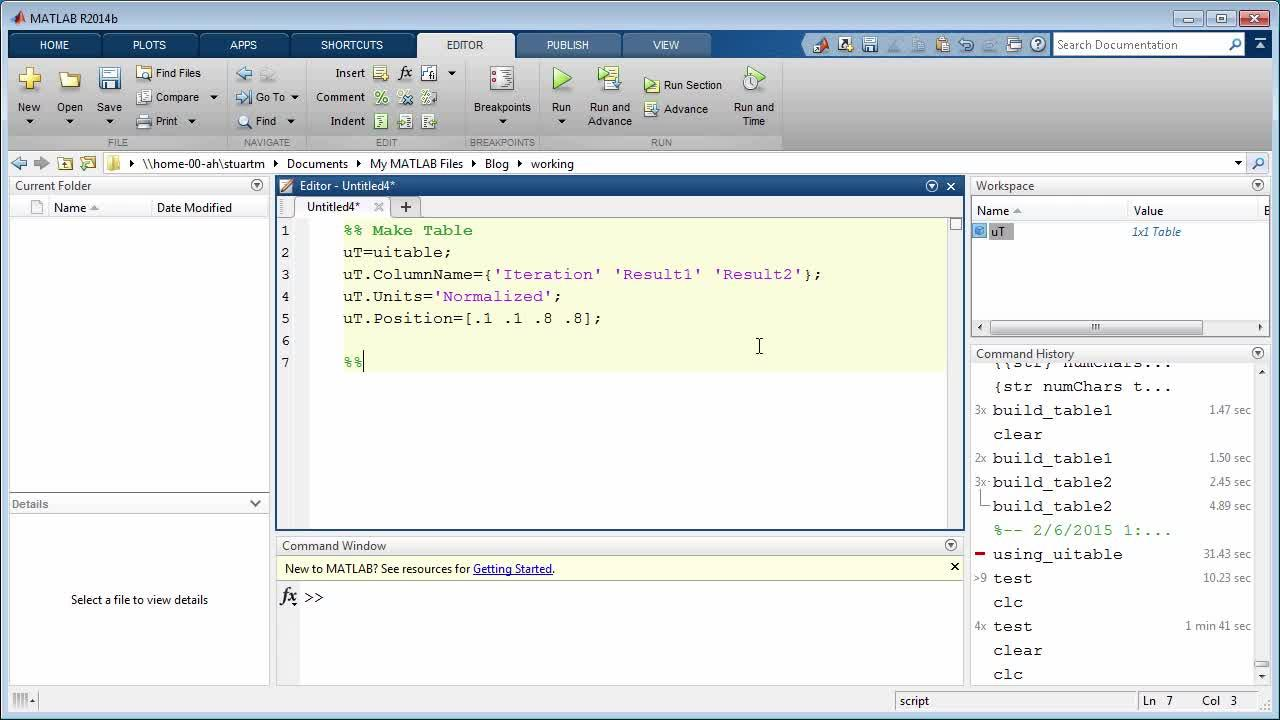Open the dropdown under Run
The width and height of the screenshot is (1280, 720).
coord(561,122)
